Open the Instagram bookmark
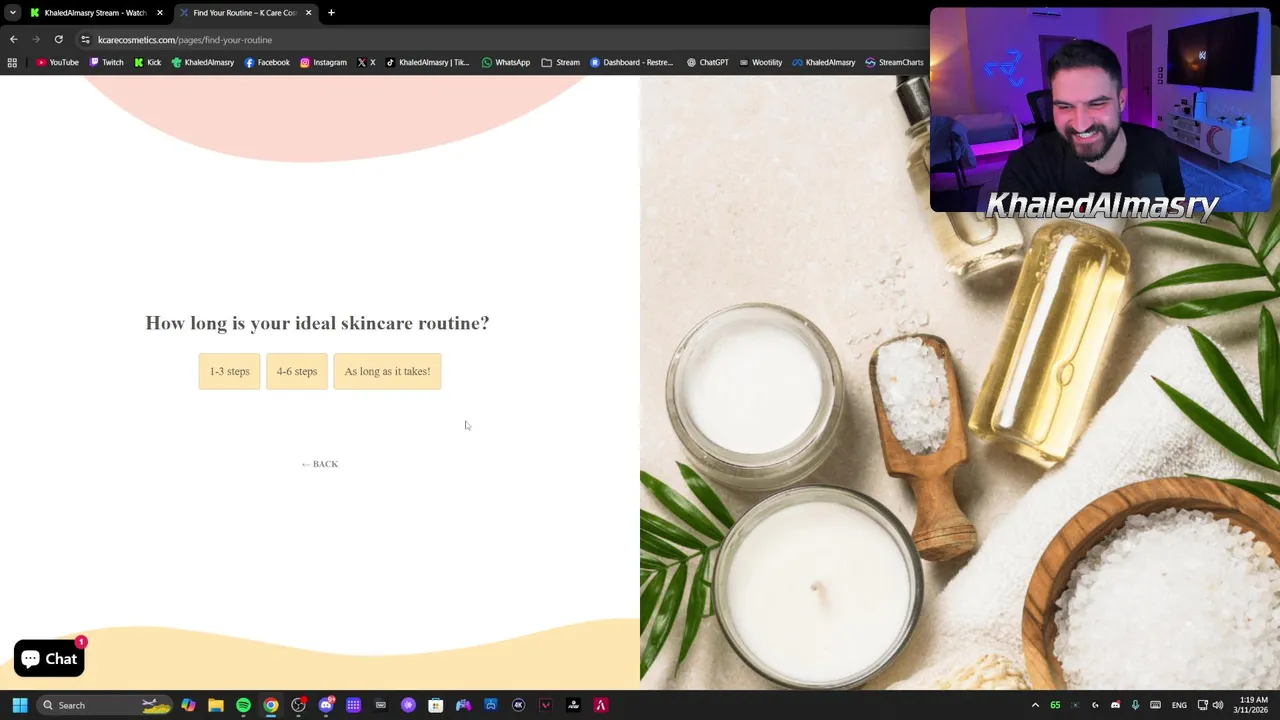Screen dimensions: 1280x720 pyautogui.click(x=323, y=62)
